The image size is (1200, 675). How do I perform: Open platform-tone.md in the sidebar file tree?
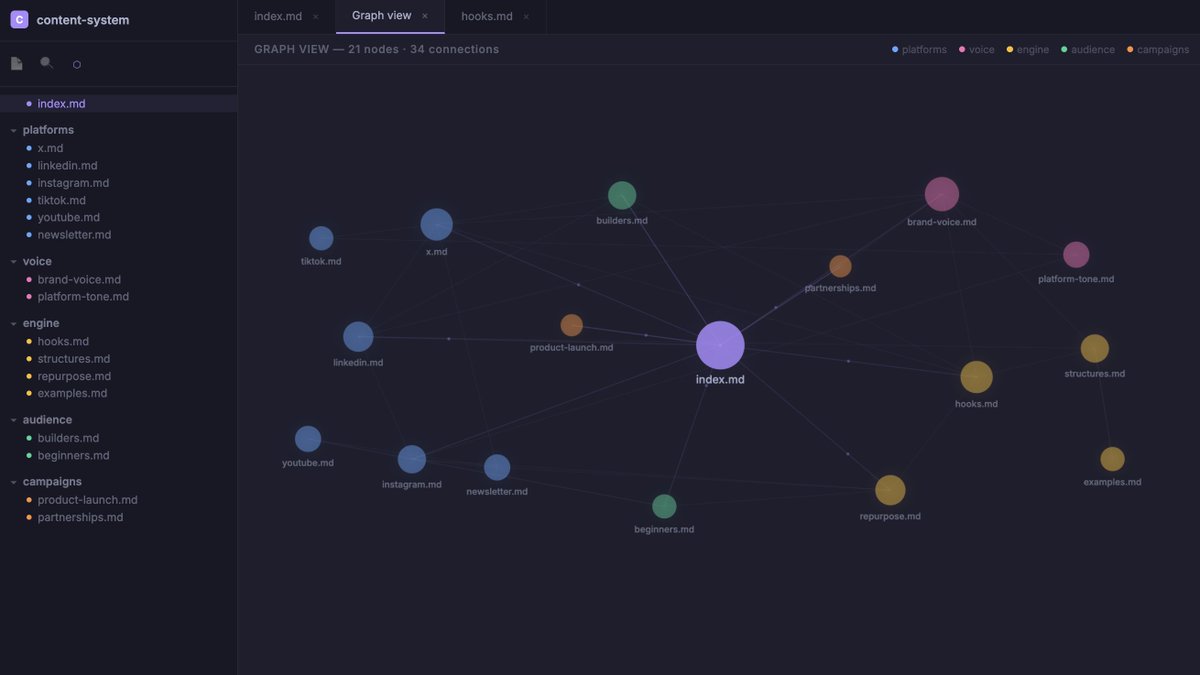click(118, 297)
